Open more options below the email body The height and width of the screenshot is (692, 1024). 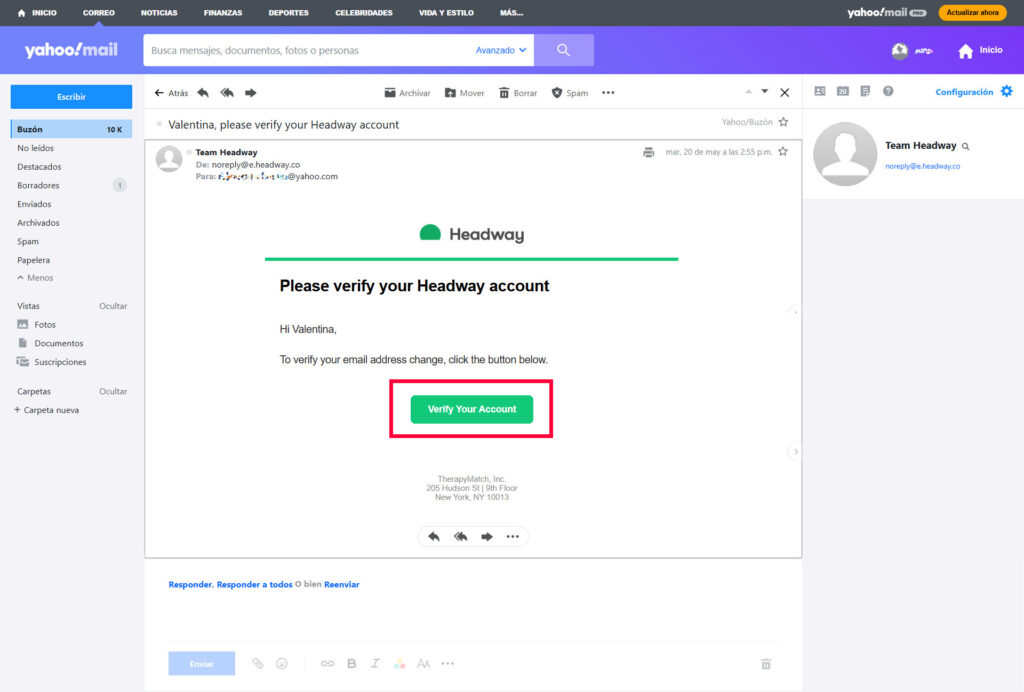coord(513,537)
